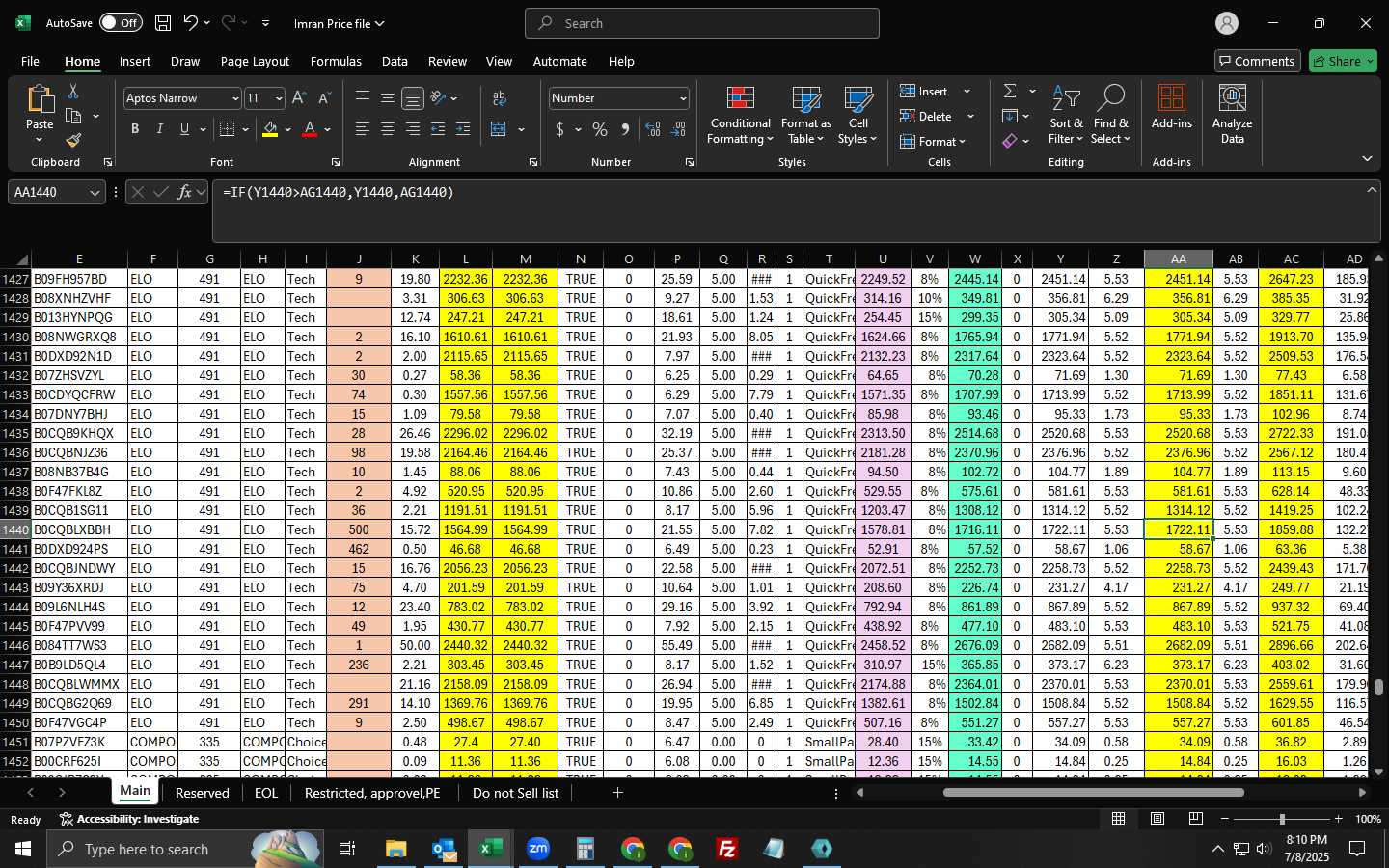
Task: Expand Insert cells dropdown arrow
Action: (x=967, y=92)
